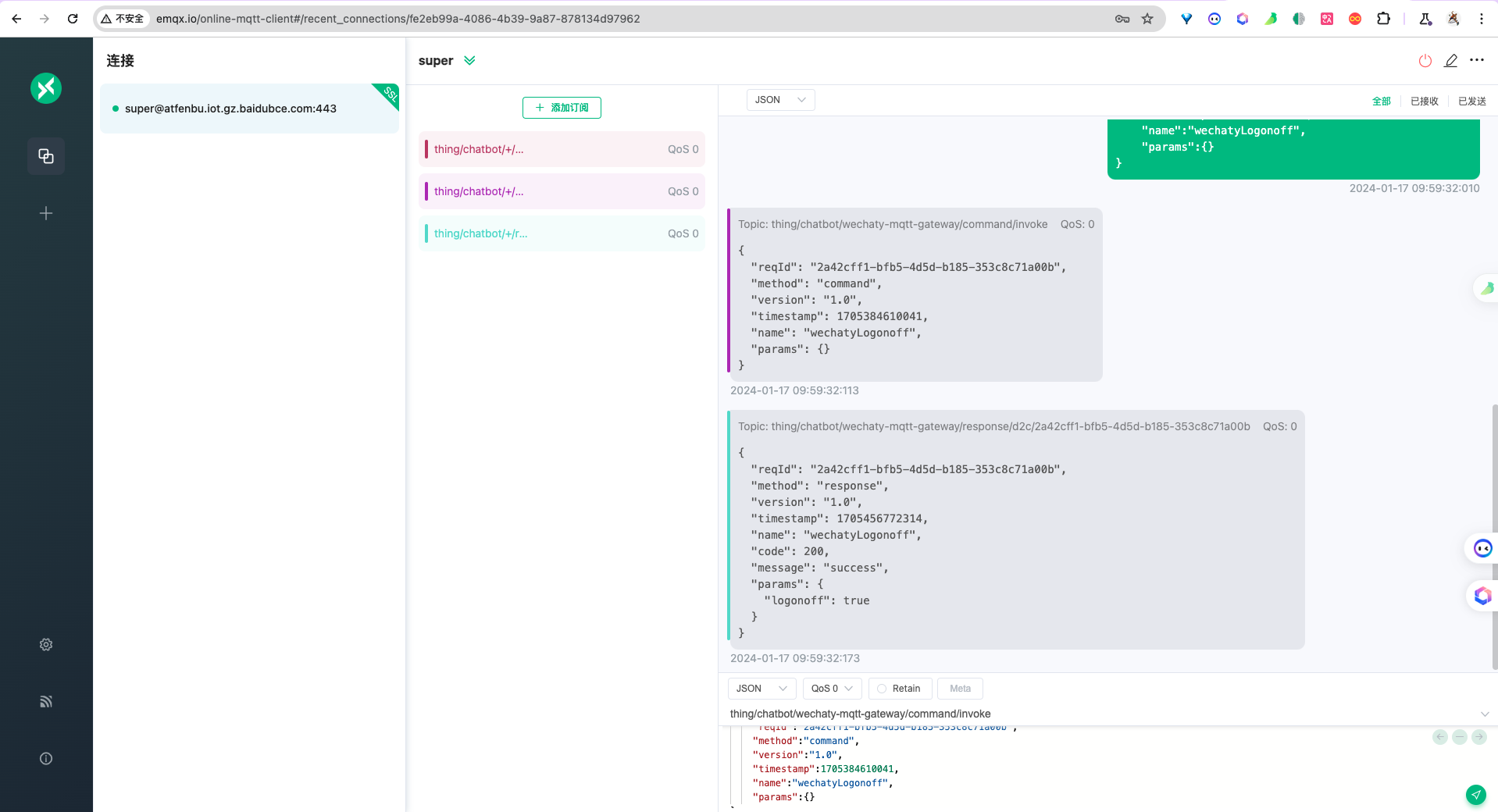Filter to received messages with 已接收
Image resolution: width=1498 pixels, height=812 pixels.
pyautogui.click(x=1425, y=101)
